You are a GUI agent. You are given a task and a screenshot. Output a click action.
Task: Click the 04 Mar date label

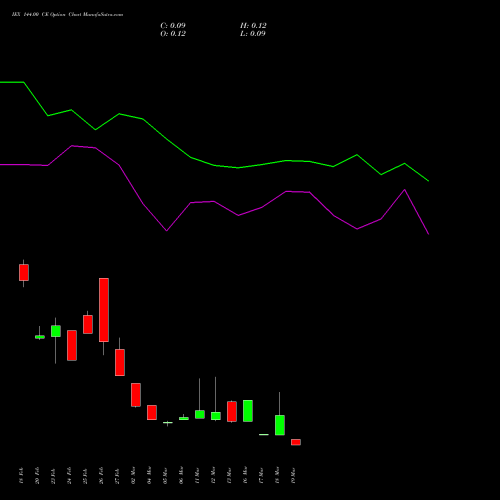point(149,475)
